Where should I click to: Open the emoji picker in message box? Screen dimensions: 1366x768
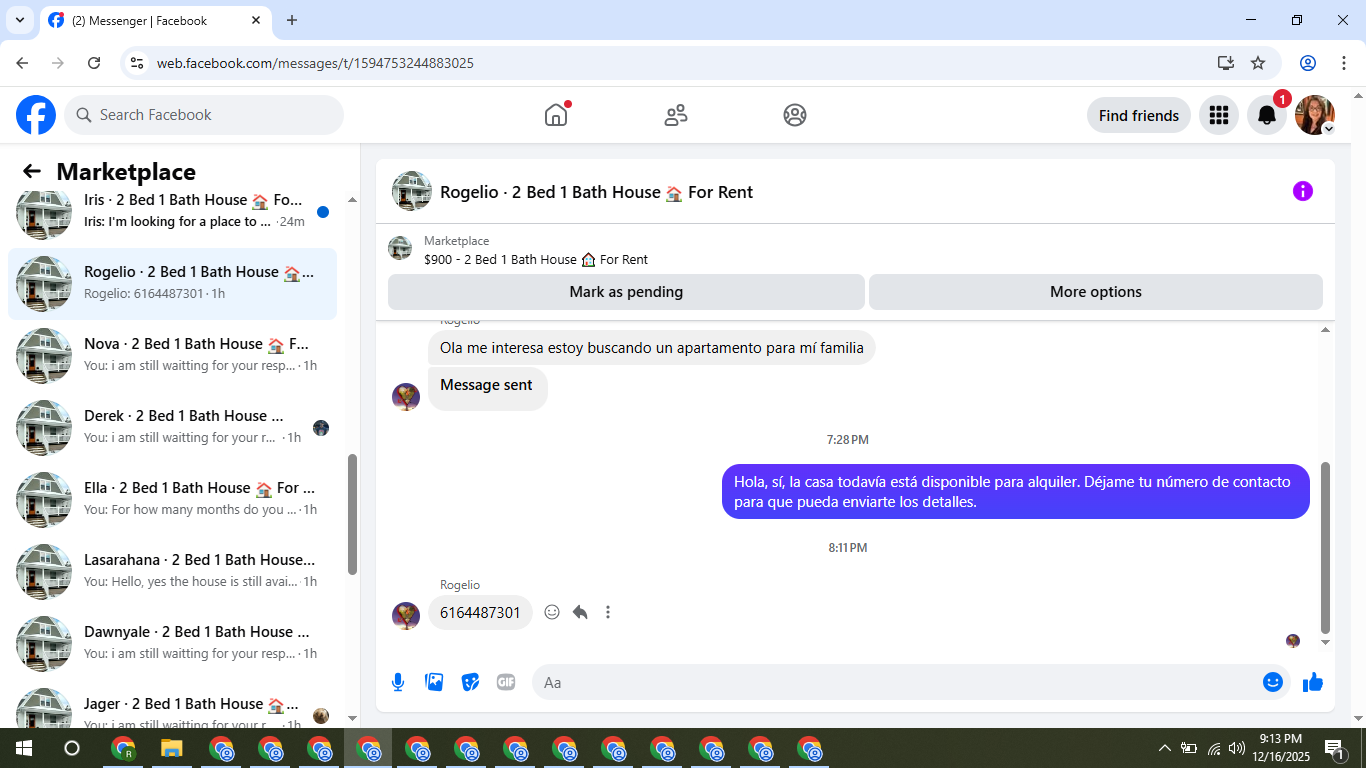pos(1273,682)
